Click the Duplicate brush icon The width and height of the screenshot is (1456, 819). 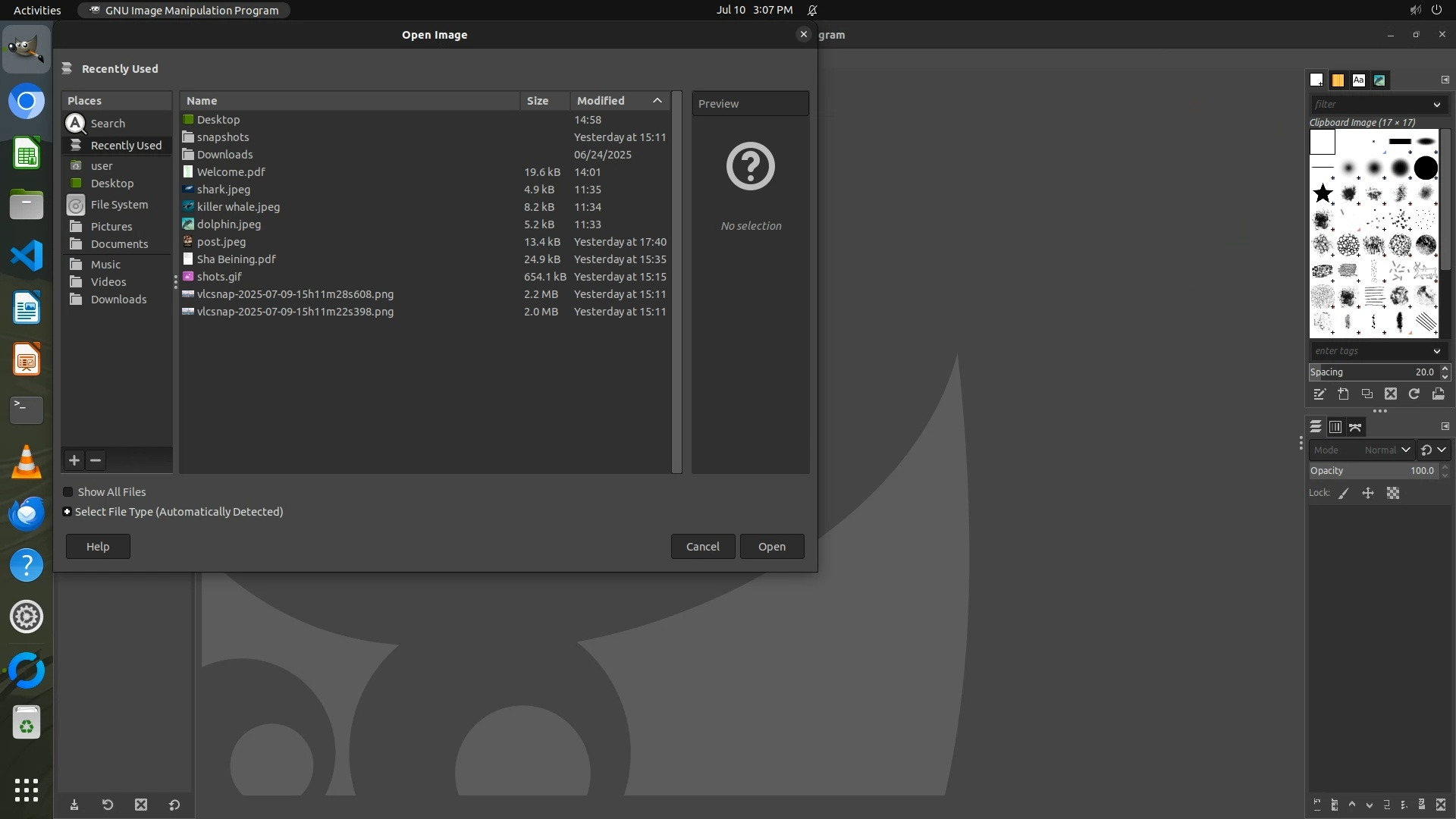[1367, 394]
